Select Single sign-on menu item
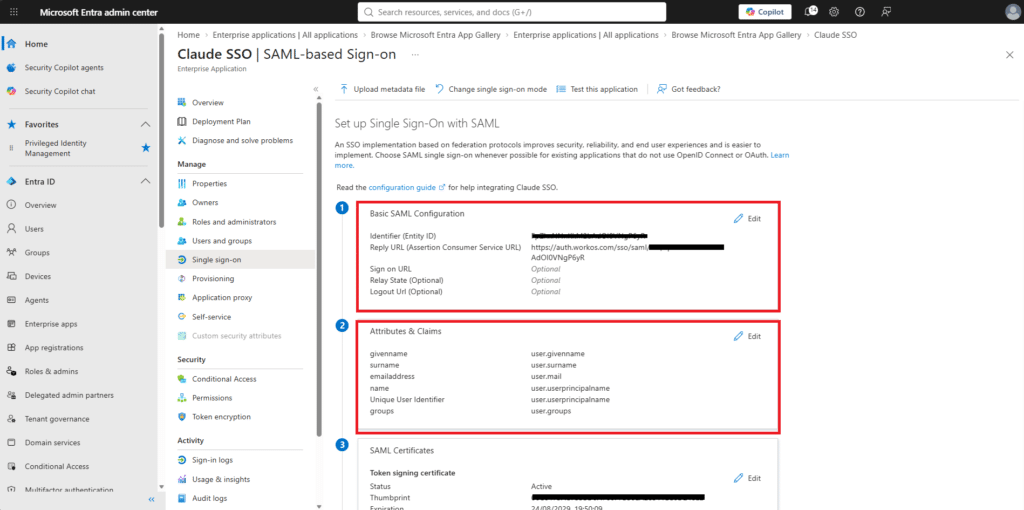This screenshot has height=510, width=1024. pyautogui.click(x=240, y=260)
